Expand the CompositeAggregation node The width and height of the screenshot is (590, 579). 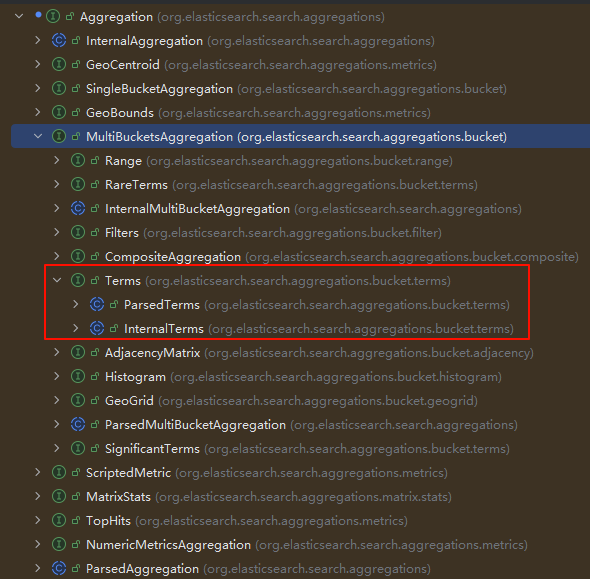[x=57, y=256]
